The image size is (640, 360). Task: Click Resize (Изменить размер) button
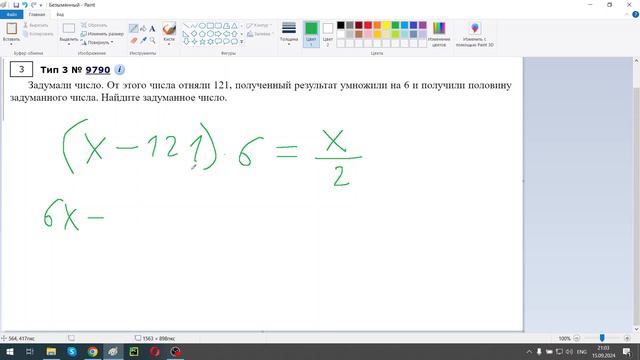(102, 34)
